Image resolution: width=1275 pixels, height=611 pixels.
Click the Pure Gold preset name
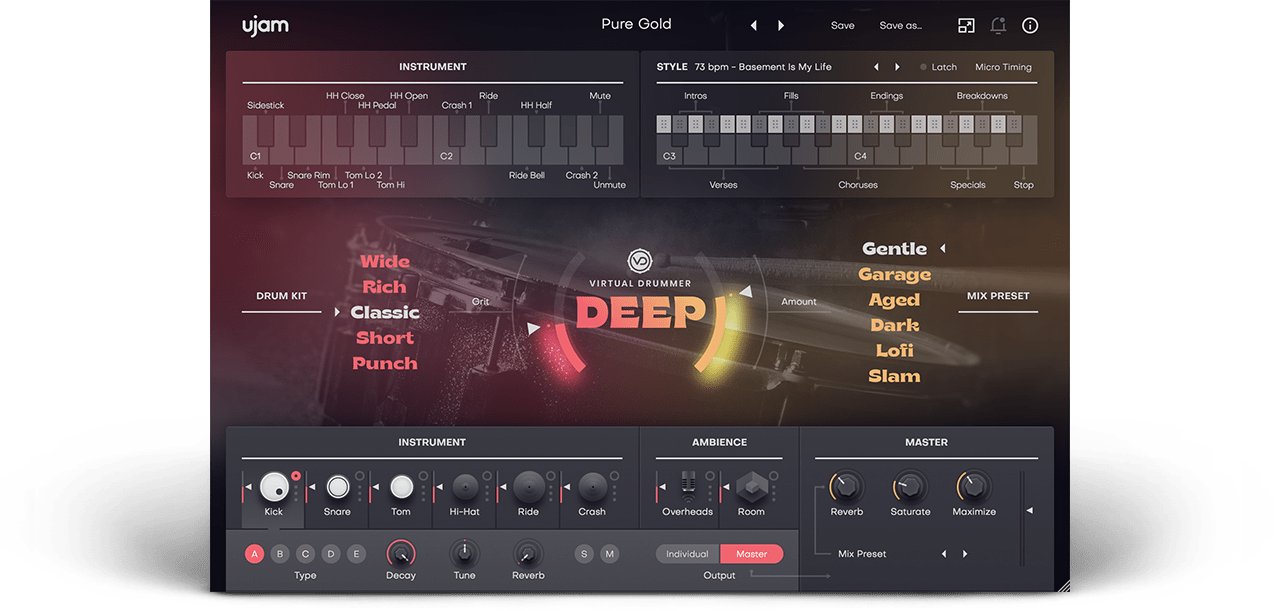pyautogui.click(x=636, y=24)
